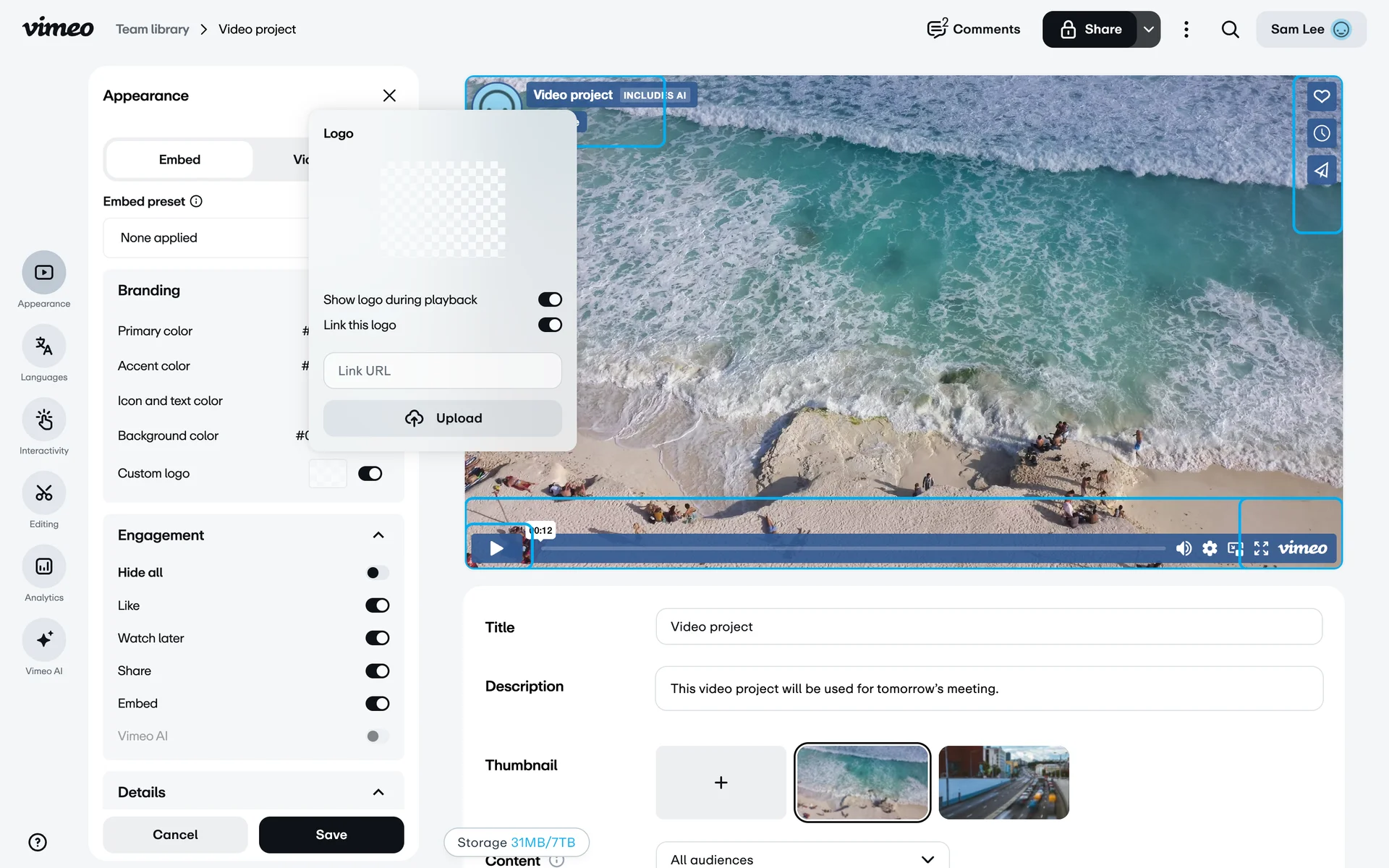Image resolution: width=1389 pixels, height=868 pixels.
Task: Click the heart like icon on video
Action: (1321, 96)
